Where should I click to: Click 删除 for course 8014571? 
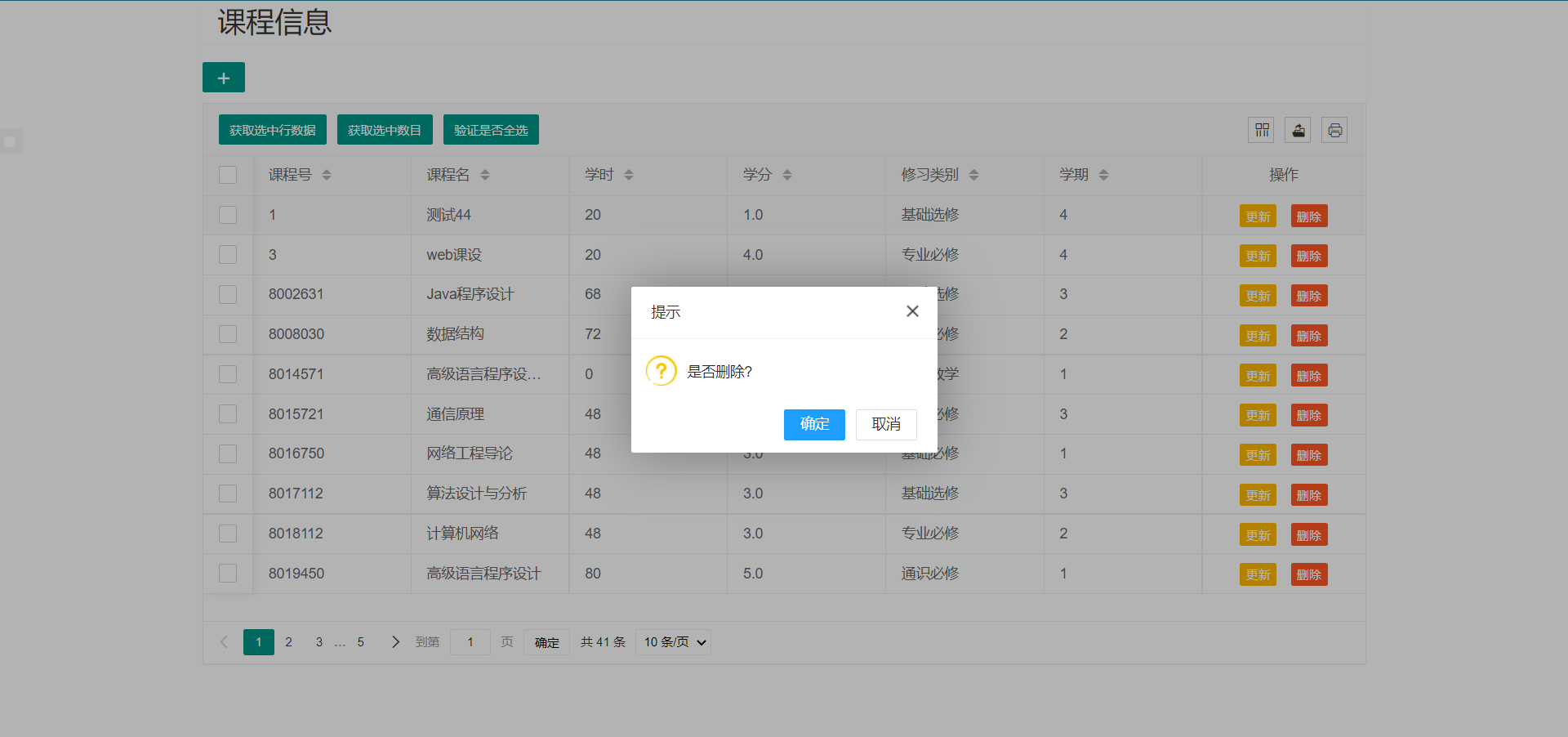click(x=1309, y=376)
